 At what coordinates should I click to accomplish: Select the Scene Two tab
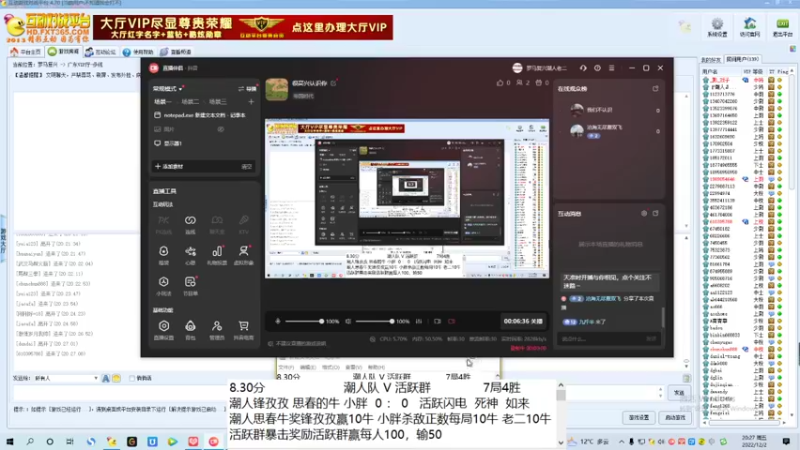190,102
